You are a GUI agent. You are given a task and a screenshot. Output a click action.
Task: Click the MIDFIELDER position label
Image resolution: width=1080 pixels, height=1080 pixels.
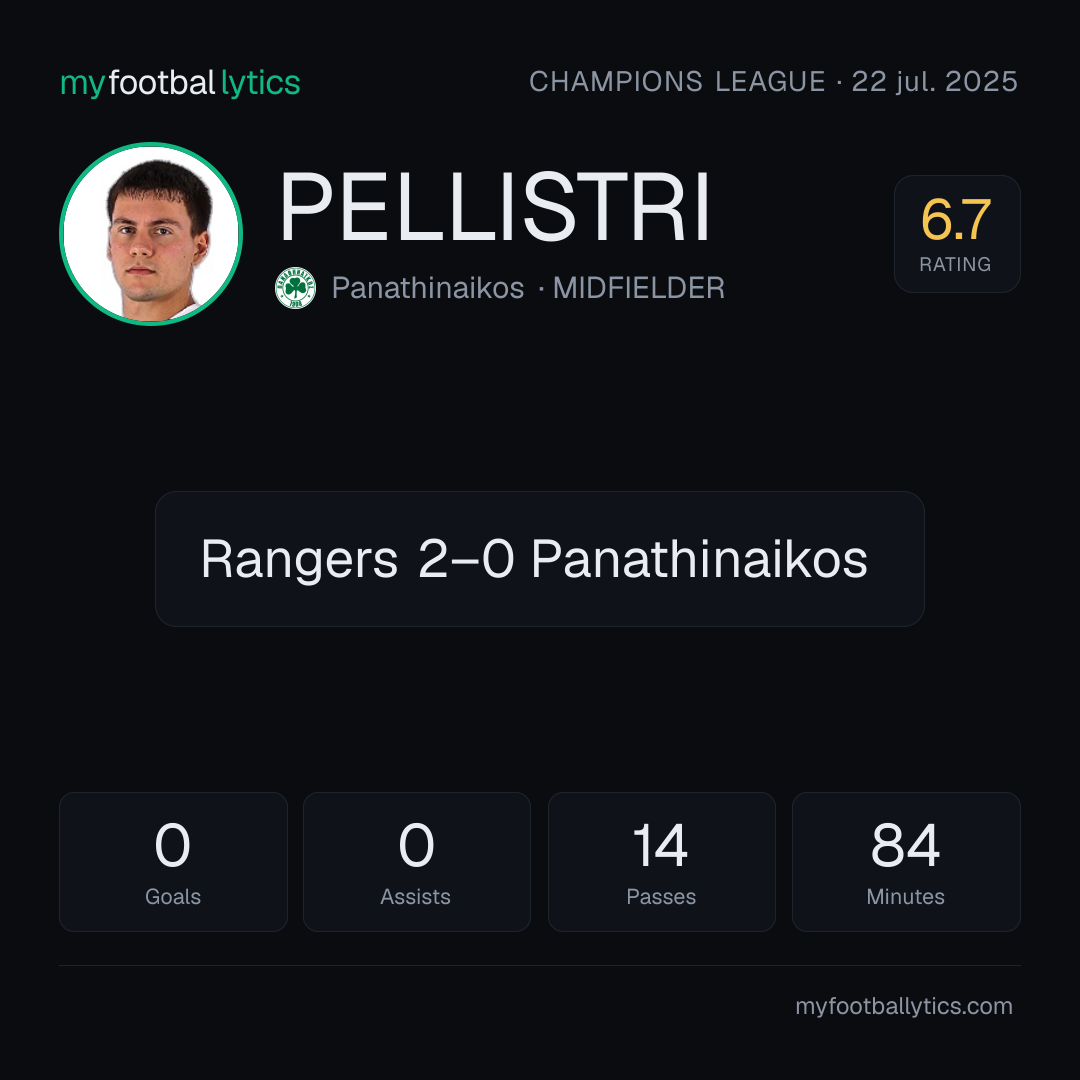pos(638,288)
